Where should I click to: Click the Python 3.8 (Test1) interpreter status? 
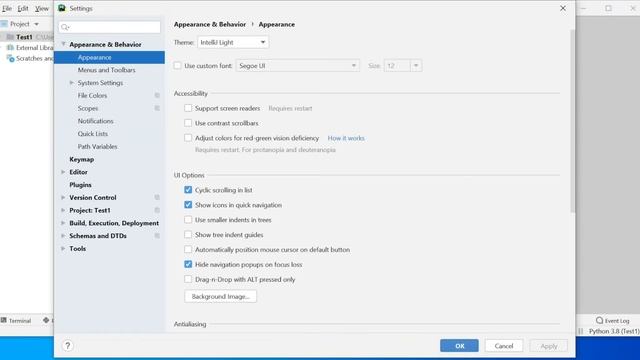pyautogui.click(x=614, y=331)
